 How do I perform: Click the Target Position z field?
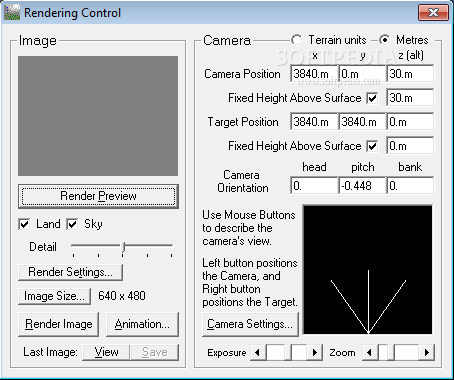coord(410,122)
